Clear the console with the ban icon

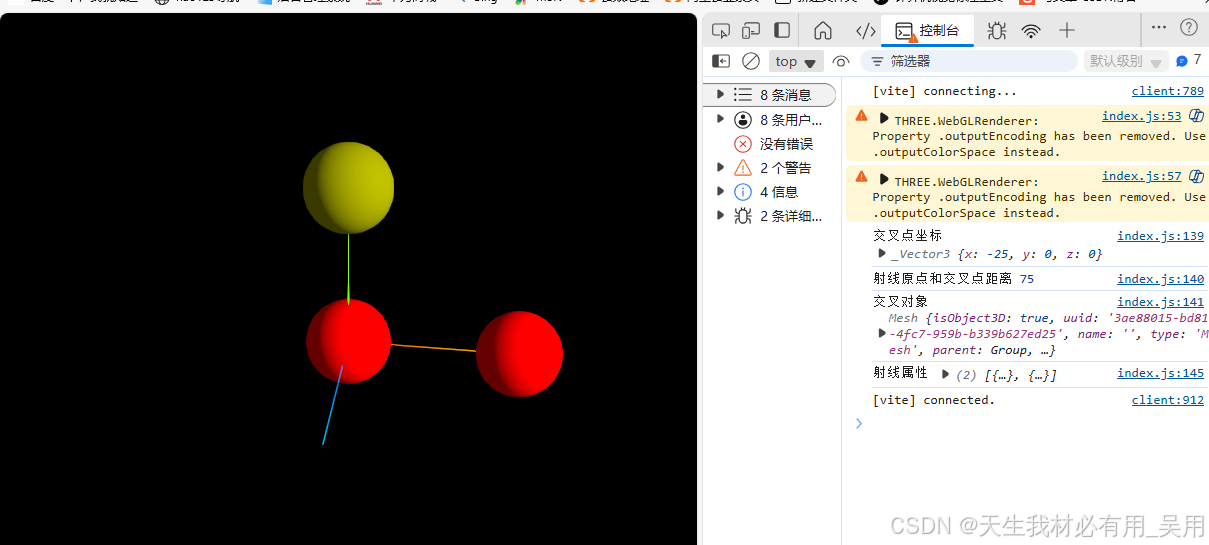(751, 61)
